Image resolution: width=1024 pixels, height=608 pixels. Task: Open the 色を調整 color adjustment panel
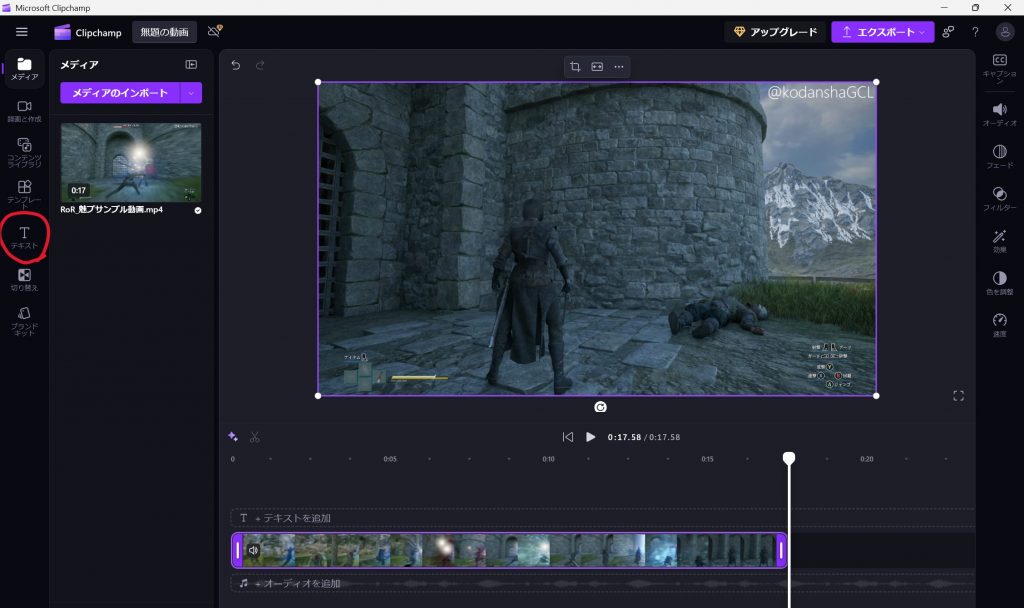point(999,283)
